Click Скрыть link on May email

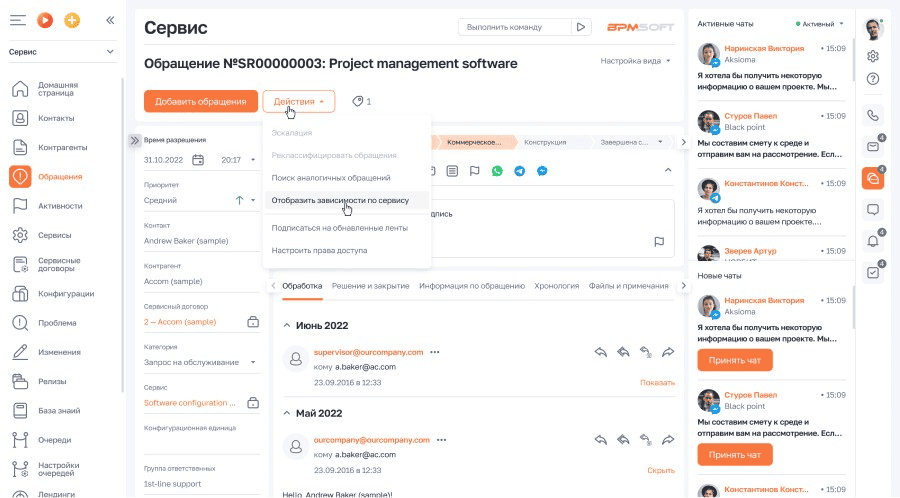pos(661,470)
